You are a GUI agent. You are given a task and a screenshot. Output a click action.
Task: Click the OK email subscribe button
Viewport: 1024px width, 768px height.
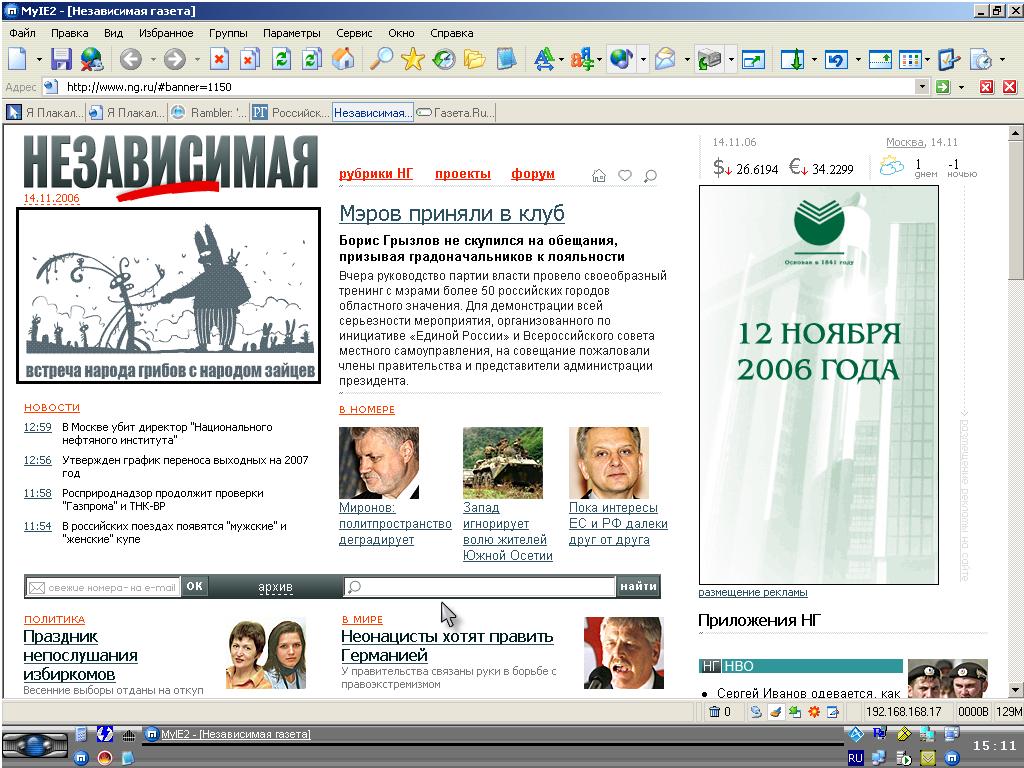[x=195, y=586]
